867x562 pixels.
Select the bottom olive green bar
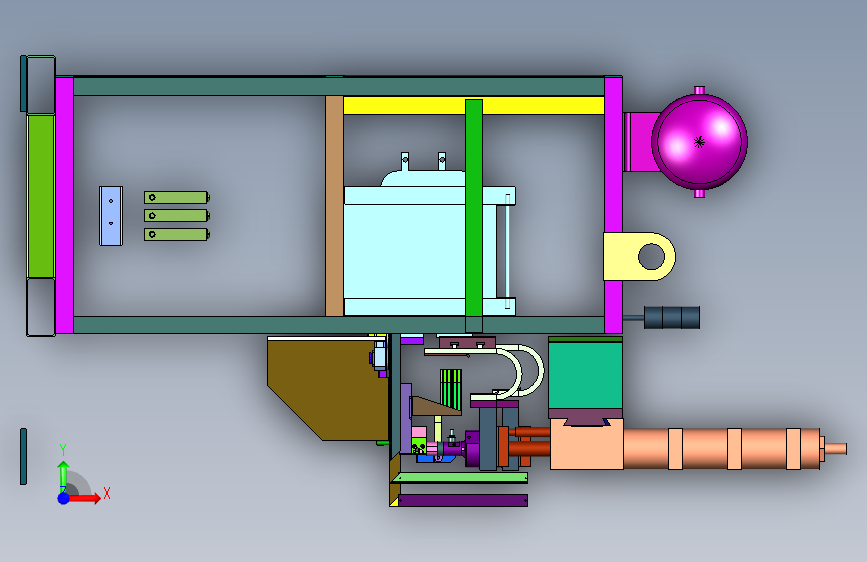[176, 234]
